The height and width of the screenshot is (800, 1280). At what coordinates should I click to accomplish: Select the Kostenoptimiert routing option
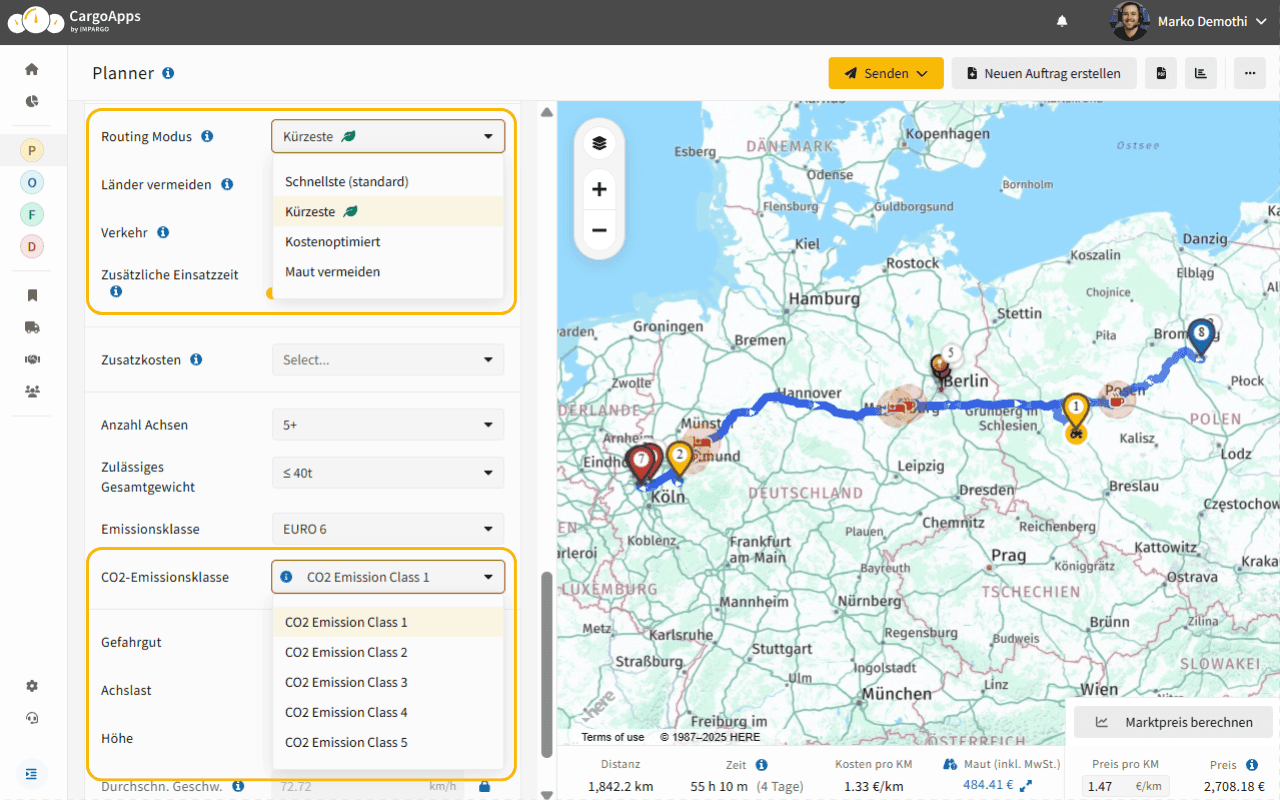pos(332,241)
